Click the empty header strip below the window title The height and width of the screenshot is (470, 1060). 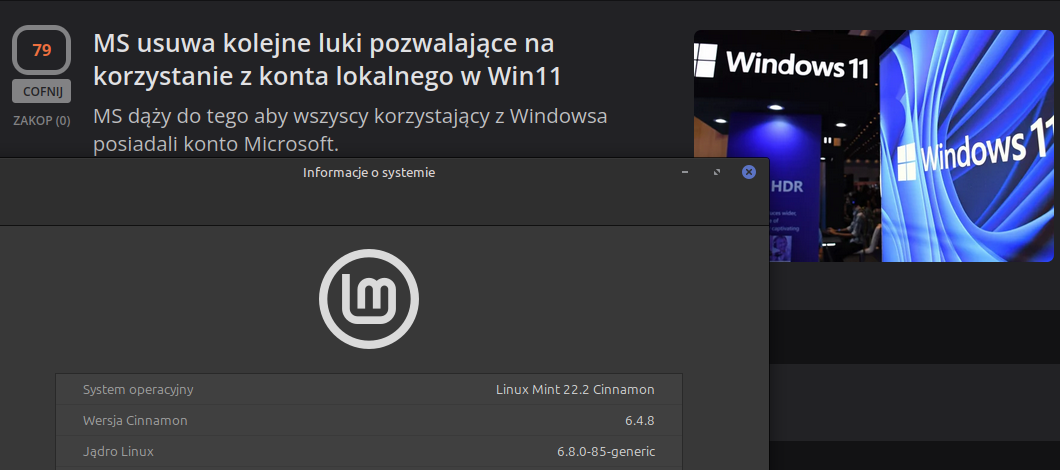pyautogui.click(x=384, y=205)
